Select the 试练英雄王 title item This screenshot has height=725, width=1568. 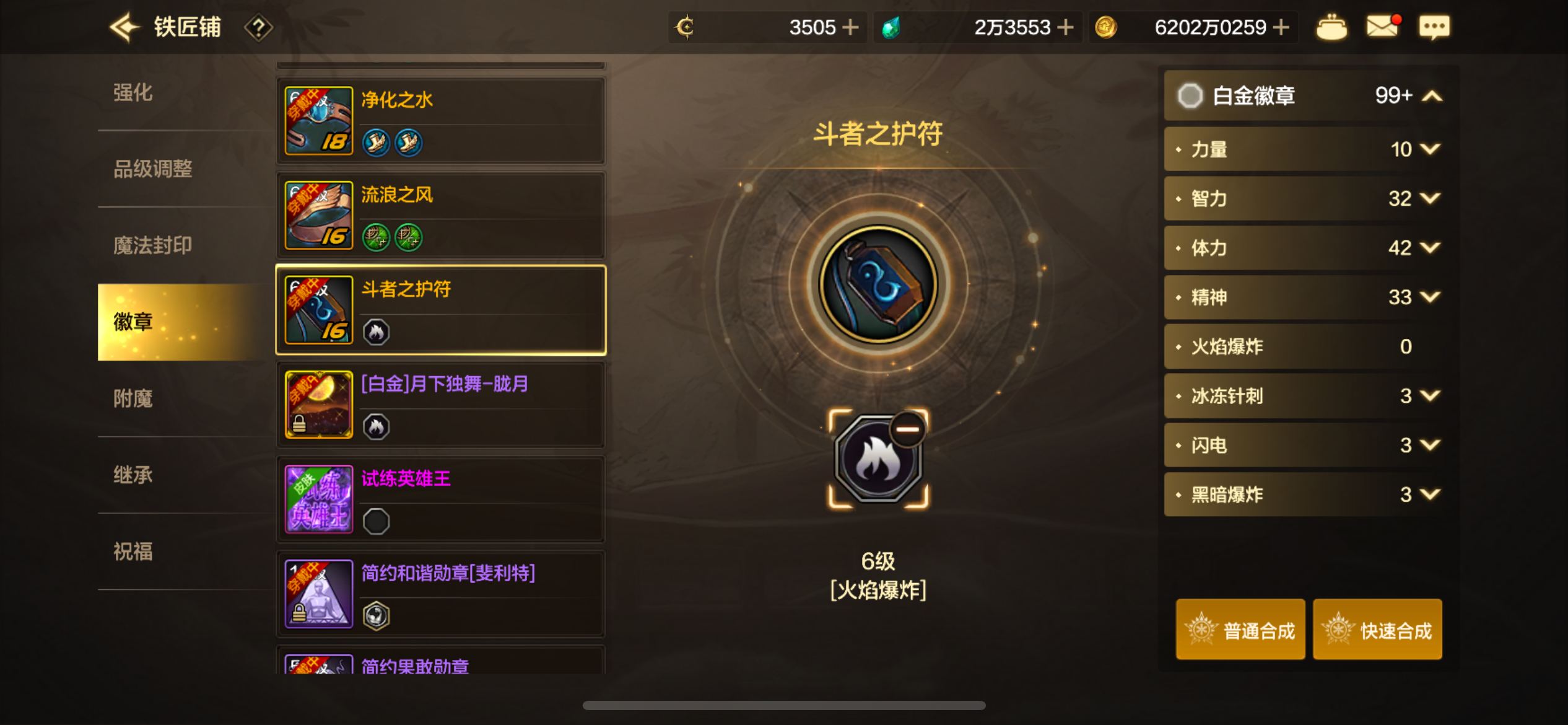[x=440, y=499]
